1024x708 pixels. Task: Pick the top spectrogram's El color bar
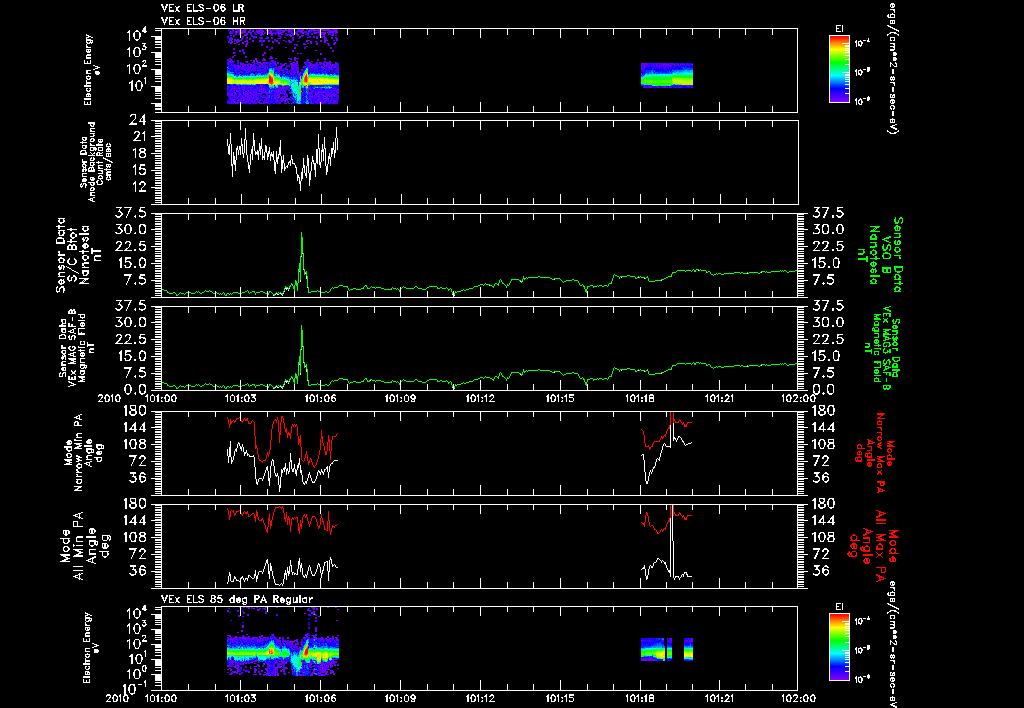[x=839, y=69]
